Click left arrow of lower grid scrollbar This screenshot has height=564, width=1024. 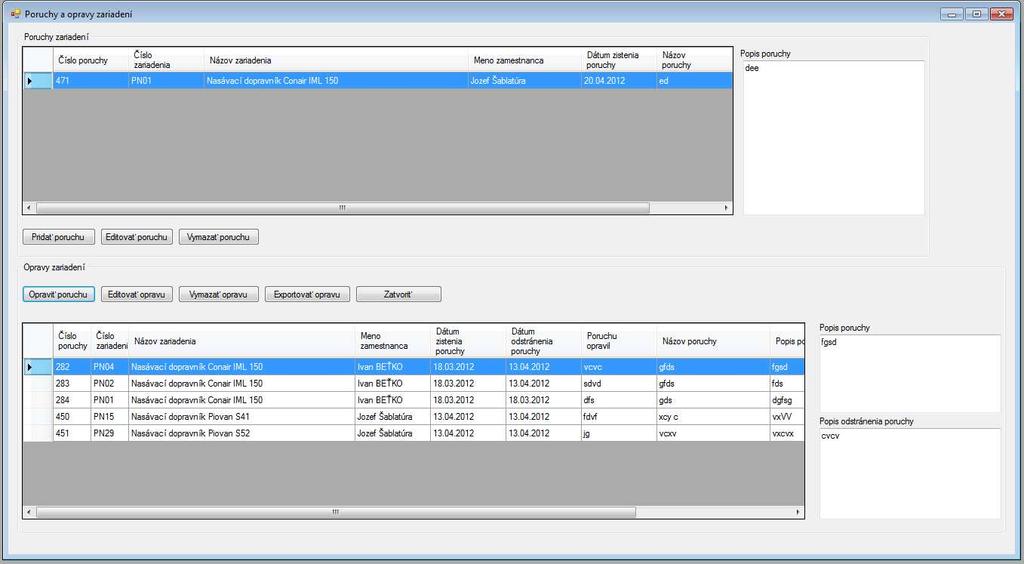(x=29, y=512)
